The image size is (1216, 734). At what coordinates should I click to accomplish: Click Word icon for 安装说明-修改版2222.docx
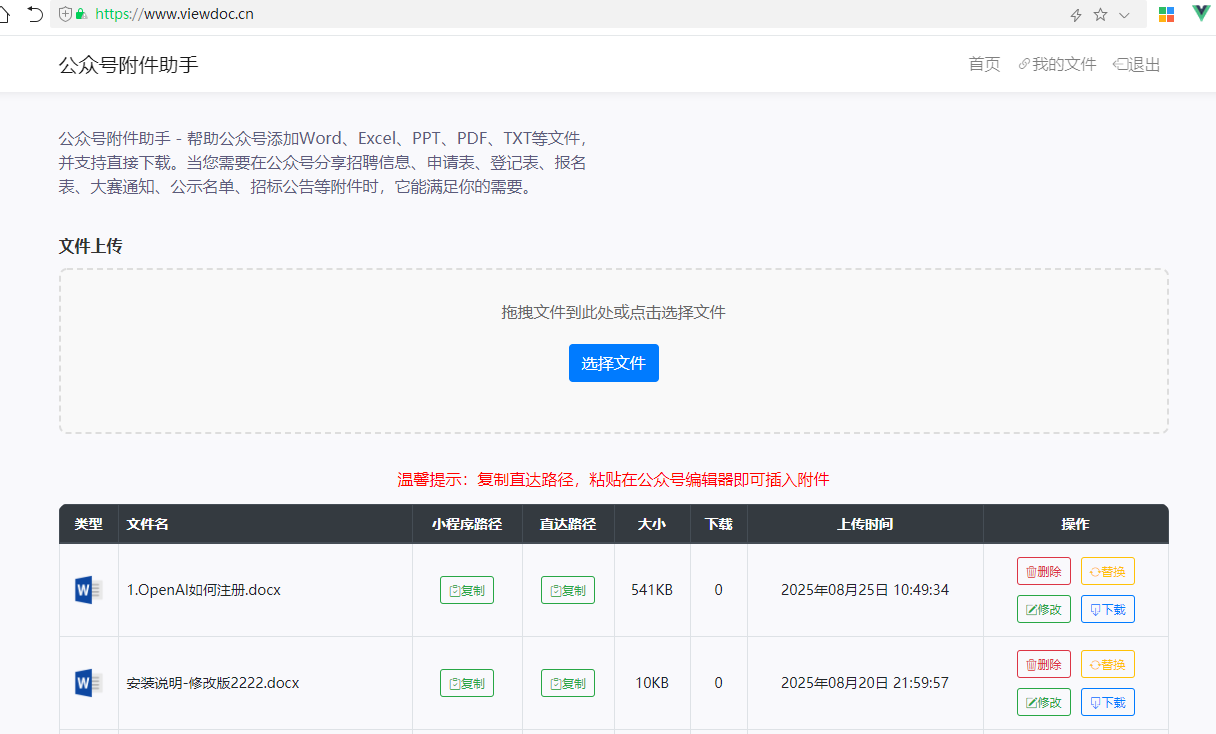89,683
